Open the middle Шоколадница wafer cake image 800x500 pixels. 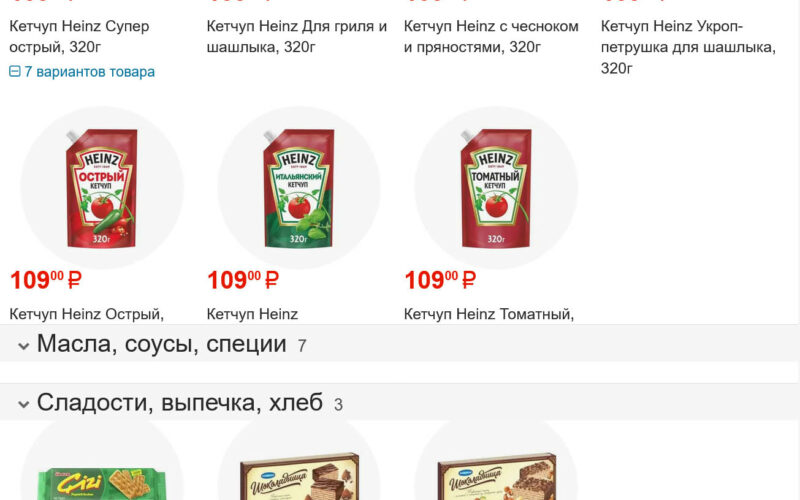299,477
